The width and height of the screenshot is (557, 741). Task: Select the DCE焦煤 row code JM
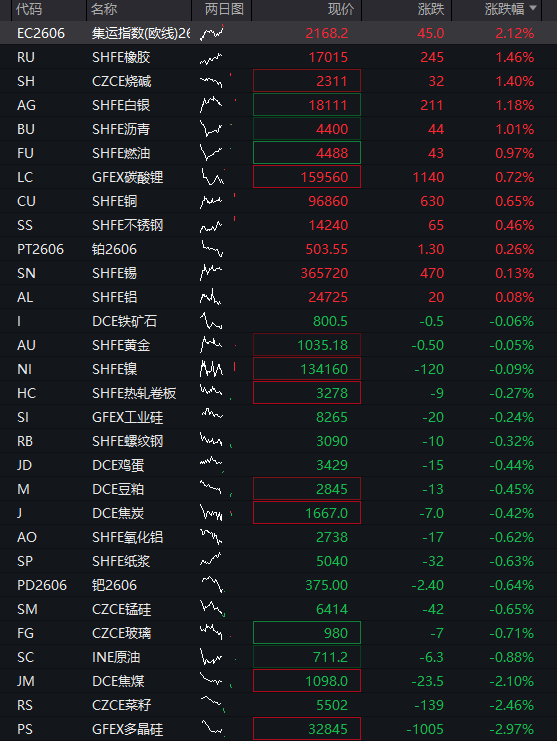coord(26,681)
